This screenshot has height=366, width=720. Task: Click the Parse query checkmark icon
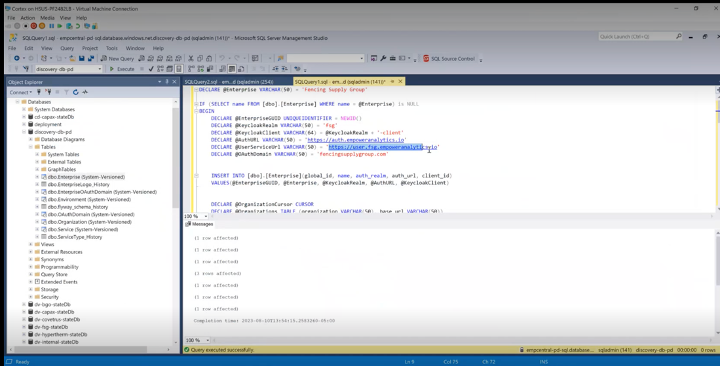pyautogui.click(x=151, y=69)
